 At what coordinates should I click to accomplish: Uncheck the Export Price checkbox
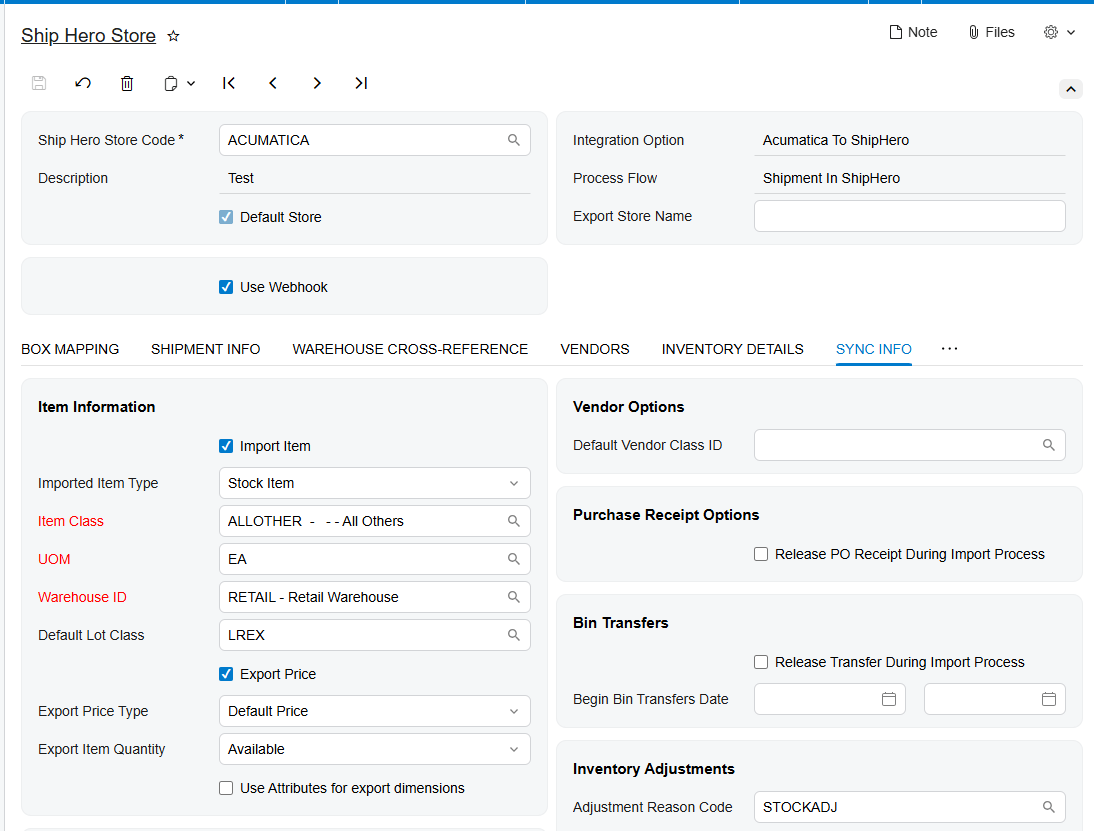coord(226,674)
